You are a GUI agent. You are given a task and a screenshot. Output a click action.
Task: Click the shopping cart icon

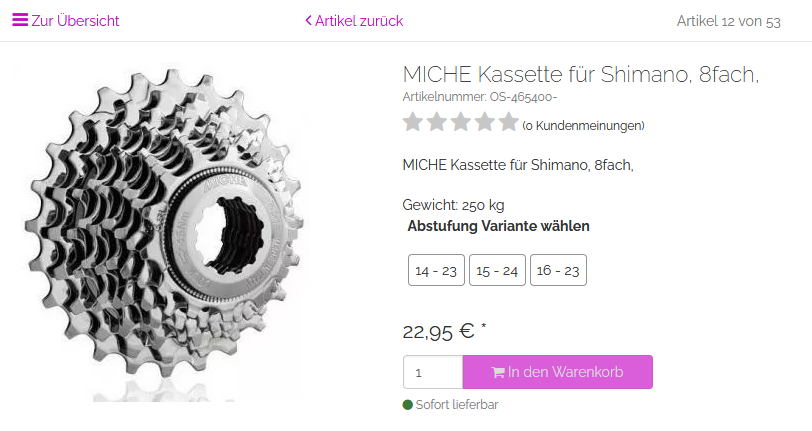point(498,373)
